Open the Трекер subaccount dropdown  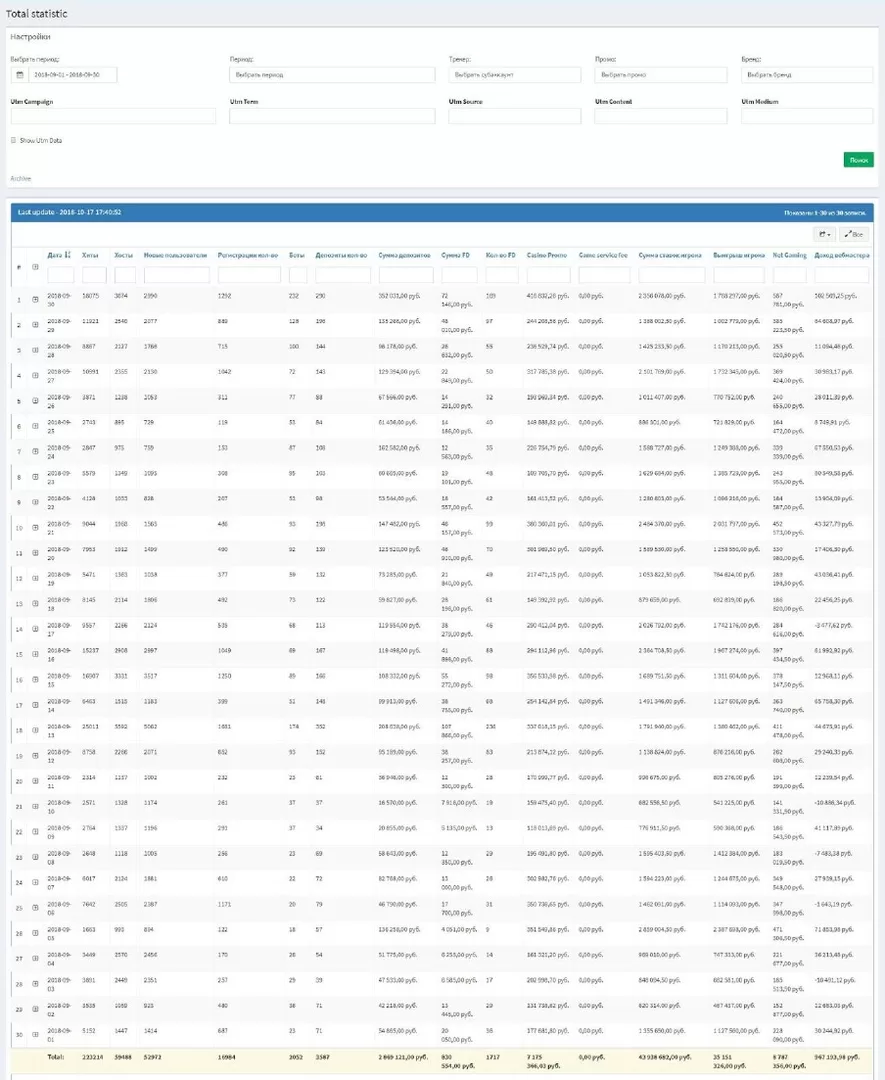[x=515, y=75]
